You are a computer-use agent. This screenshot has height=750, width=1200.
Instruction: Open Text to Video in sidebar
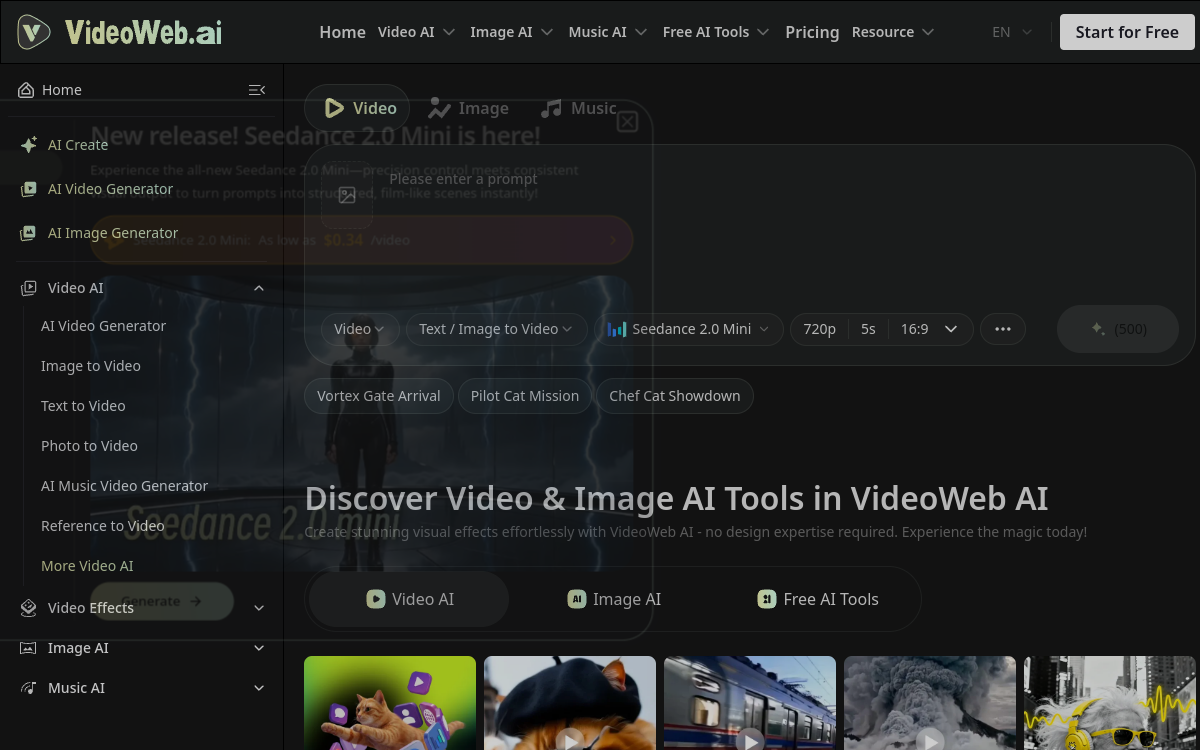click(x=83, y=406)
